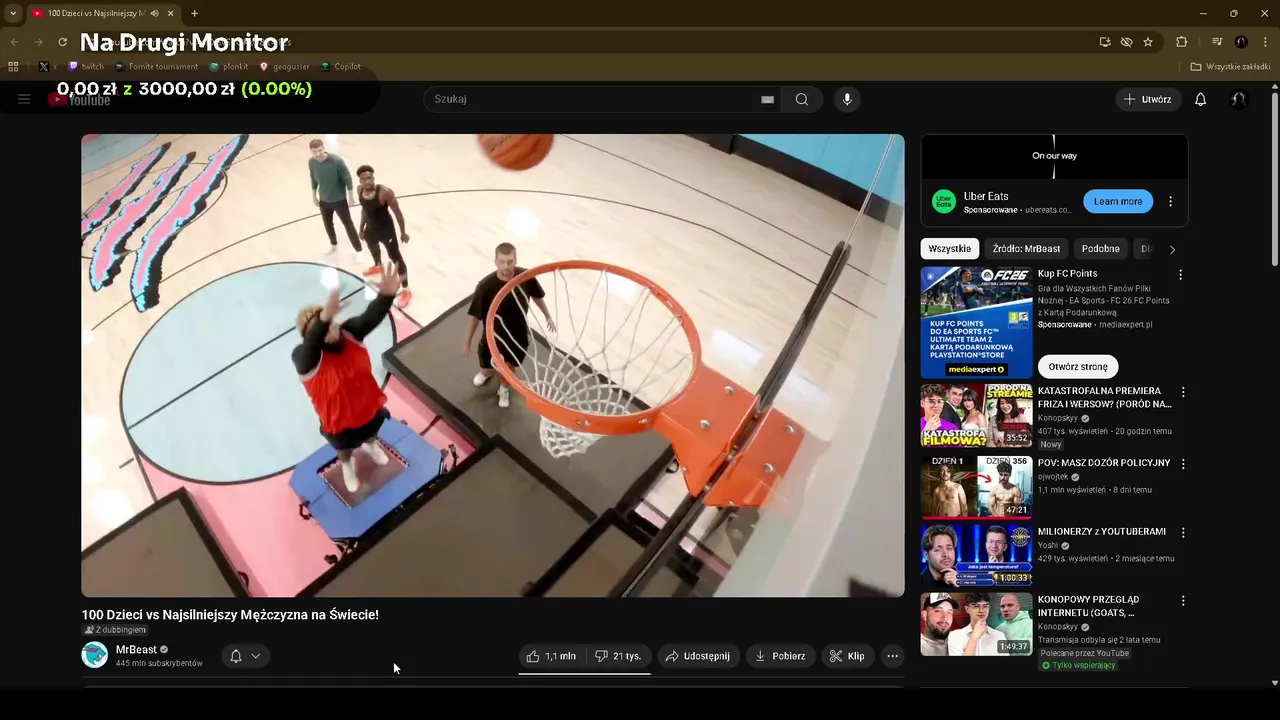Download video with Pobierz button
The width and height of the screenshot is (1280, 720).
click(780, 656)
